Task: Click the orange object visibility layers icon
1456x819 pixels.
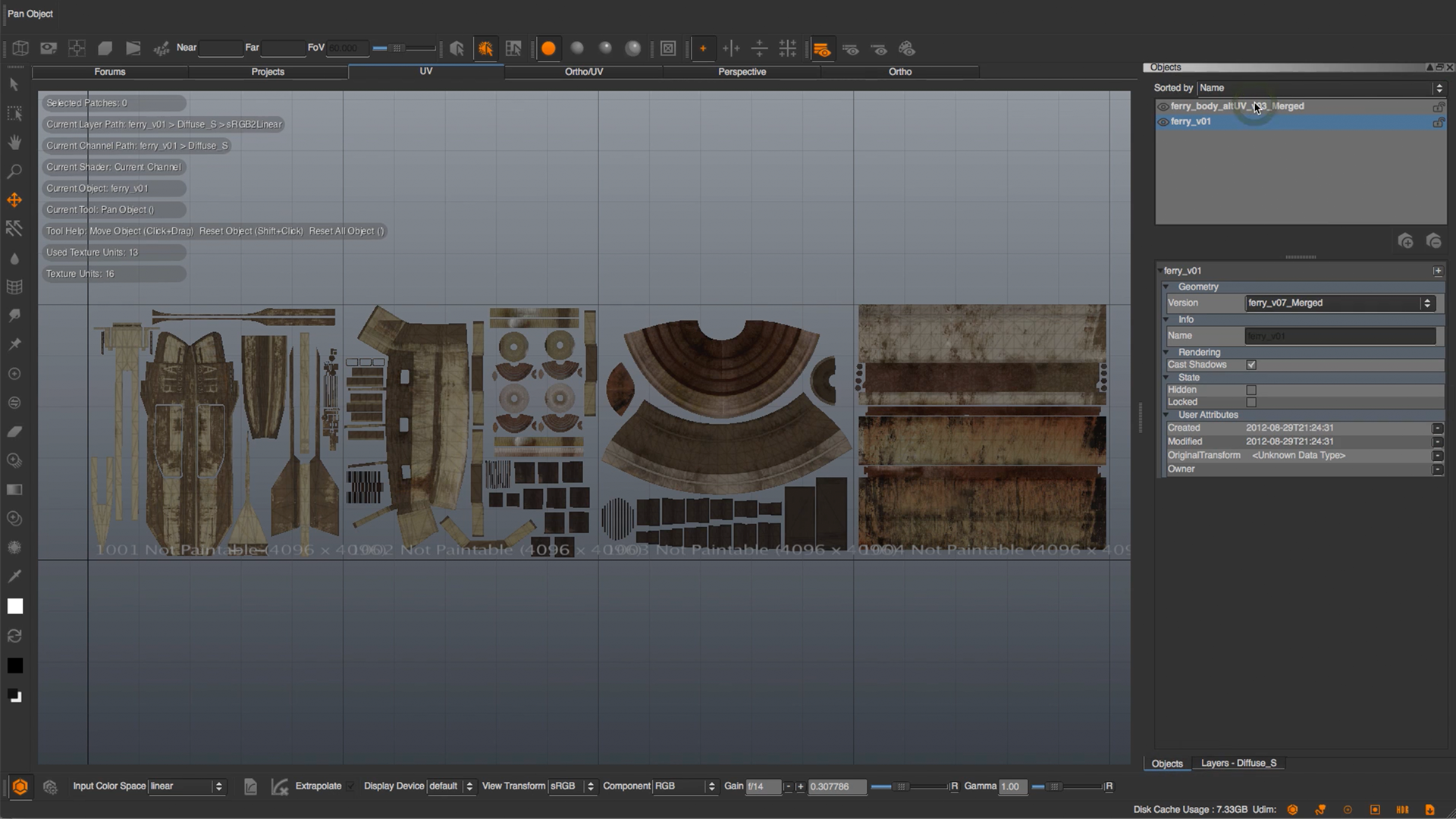Action: coord(821,49)
